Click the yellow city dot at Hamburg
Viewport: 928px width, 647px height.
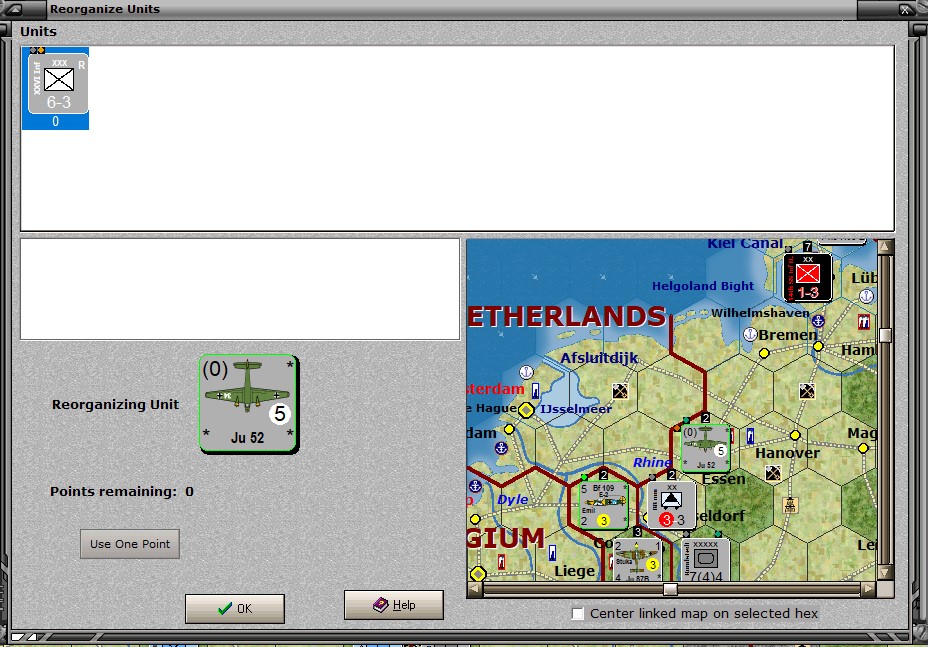(818, 346)
